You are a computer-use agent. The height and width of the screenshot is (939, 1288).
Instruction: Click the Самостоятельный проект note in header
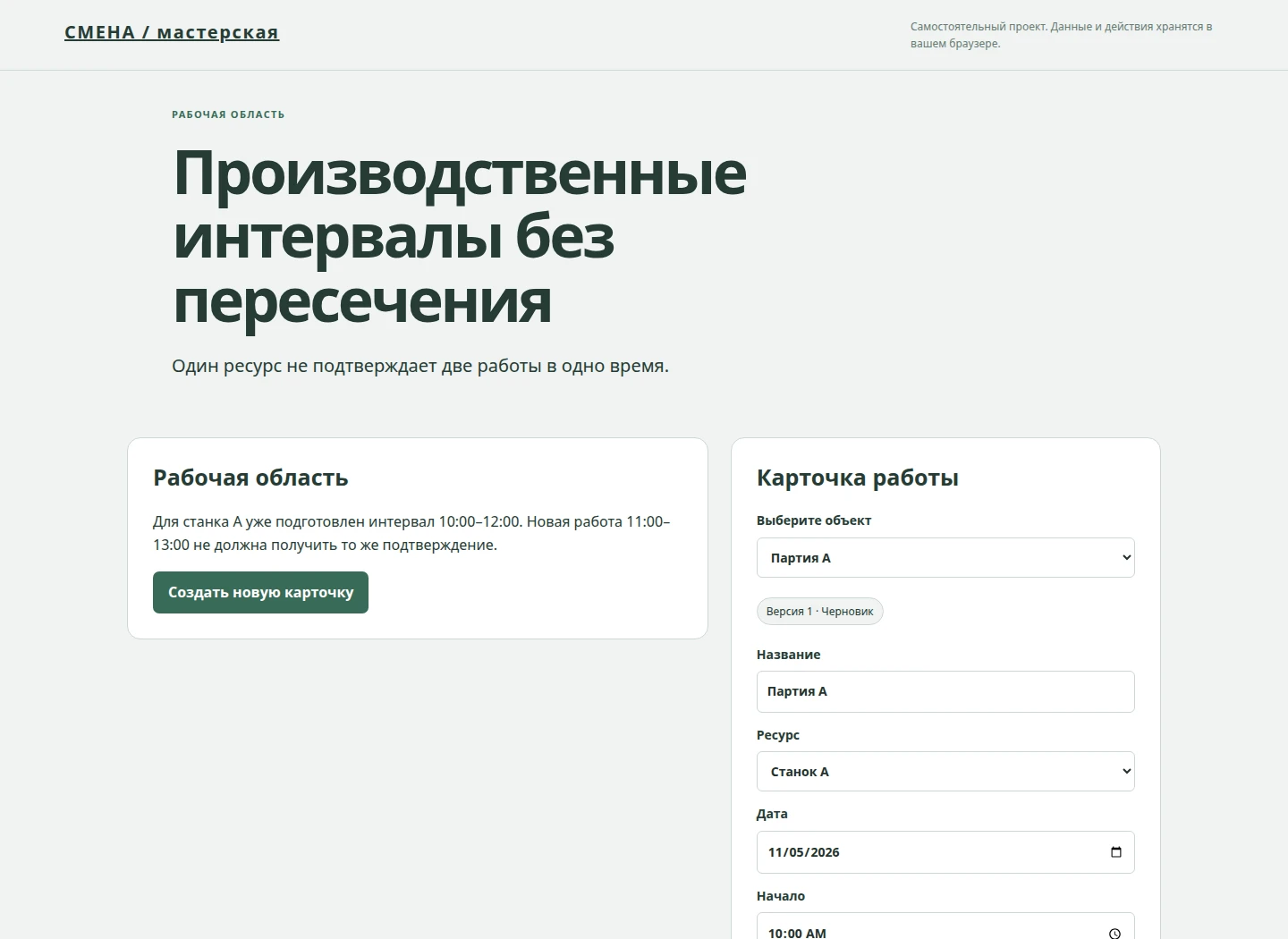[1061, 35]
